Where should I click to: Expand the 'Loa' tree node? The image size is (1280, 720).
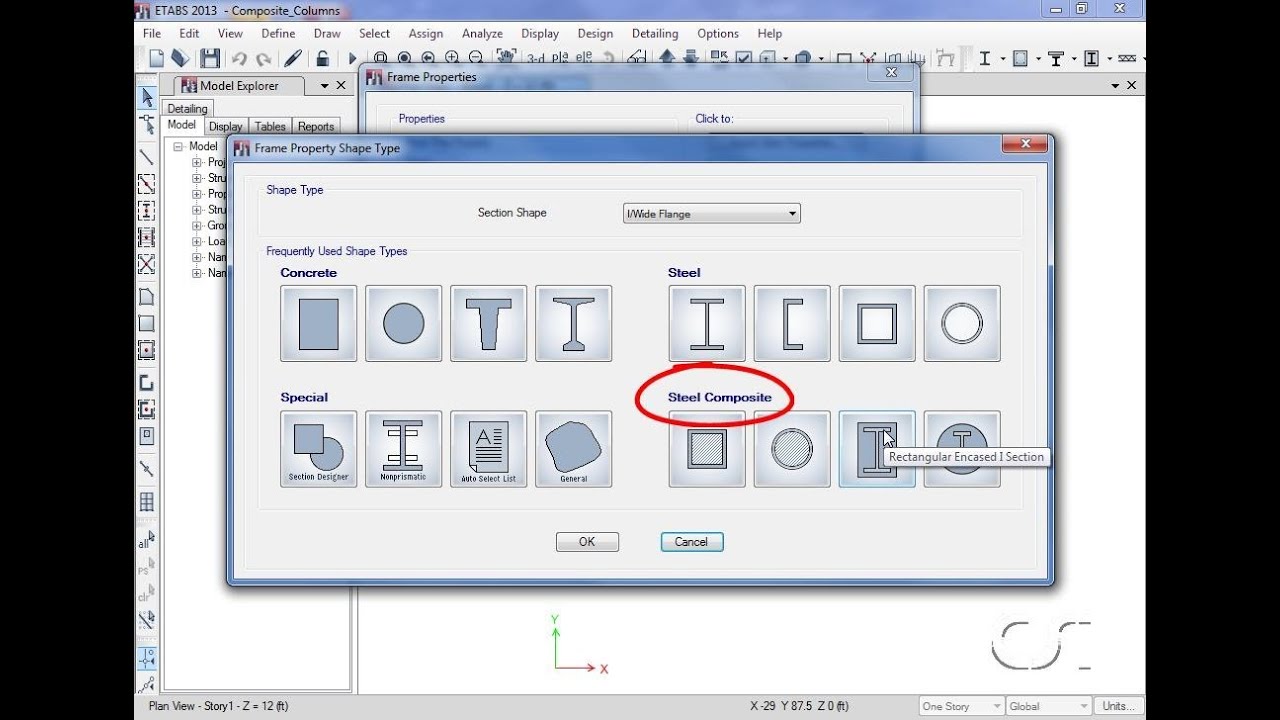tap(197, 241)
